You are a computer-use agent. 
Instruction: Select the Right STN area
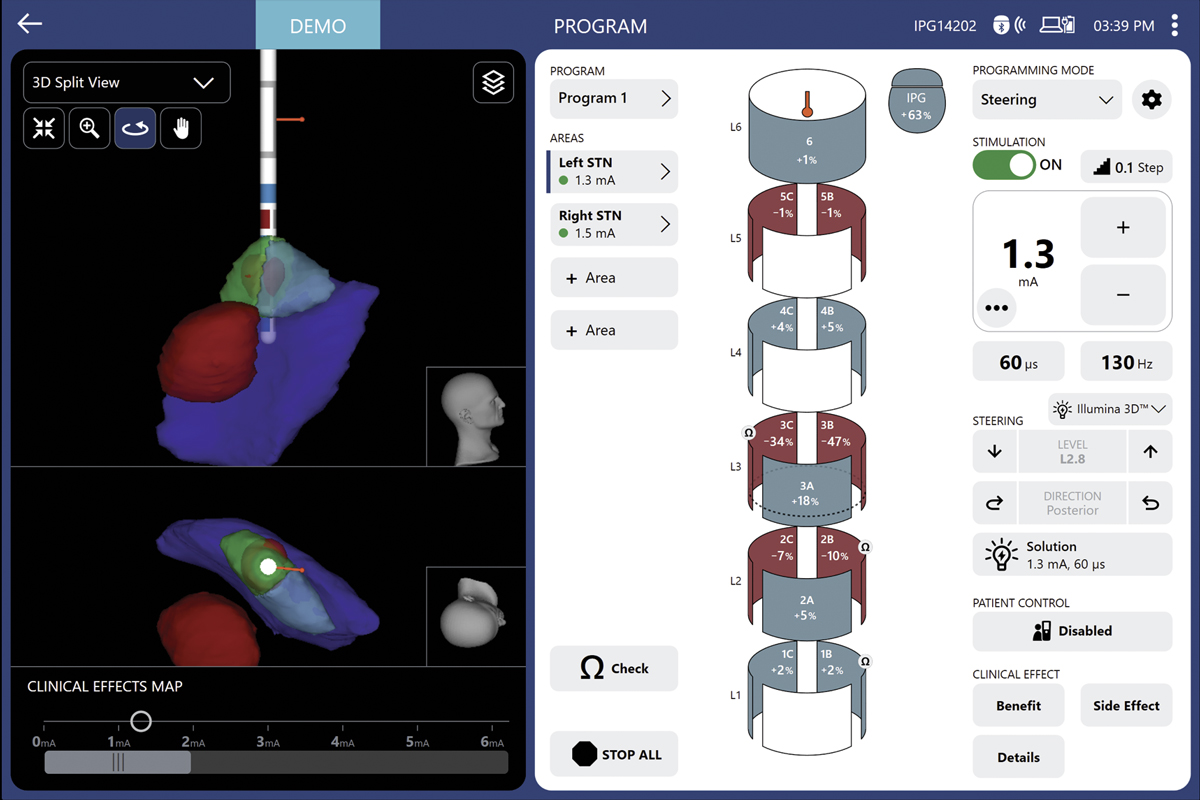[x=613, y=224]
